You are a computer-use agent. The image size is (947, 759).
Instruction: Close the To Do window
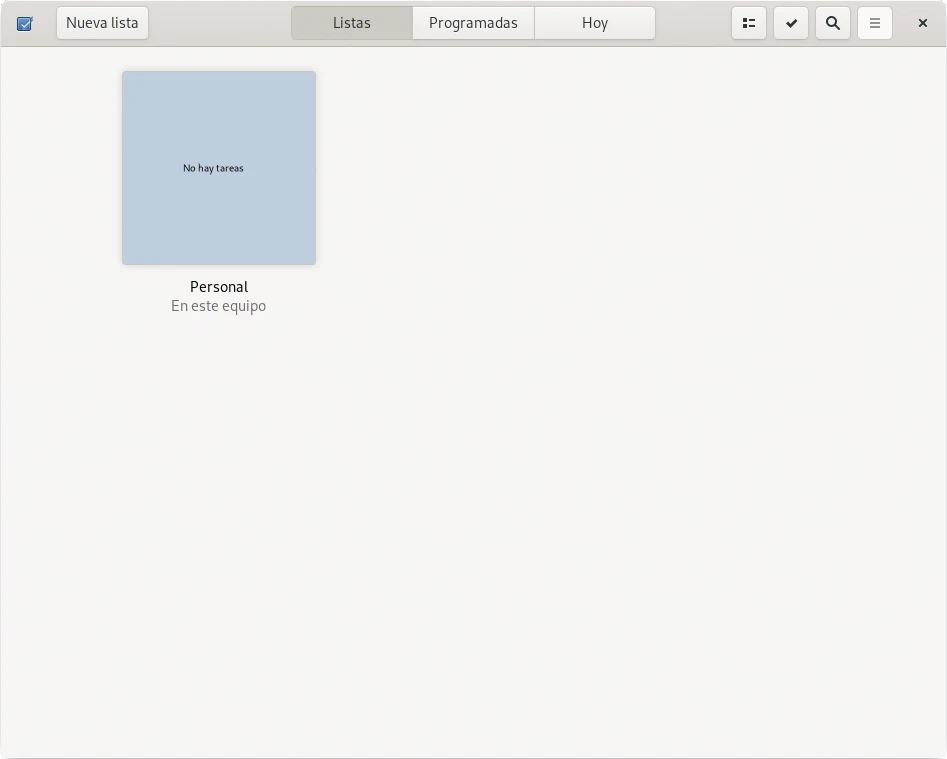922,23
